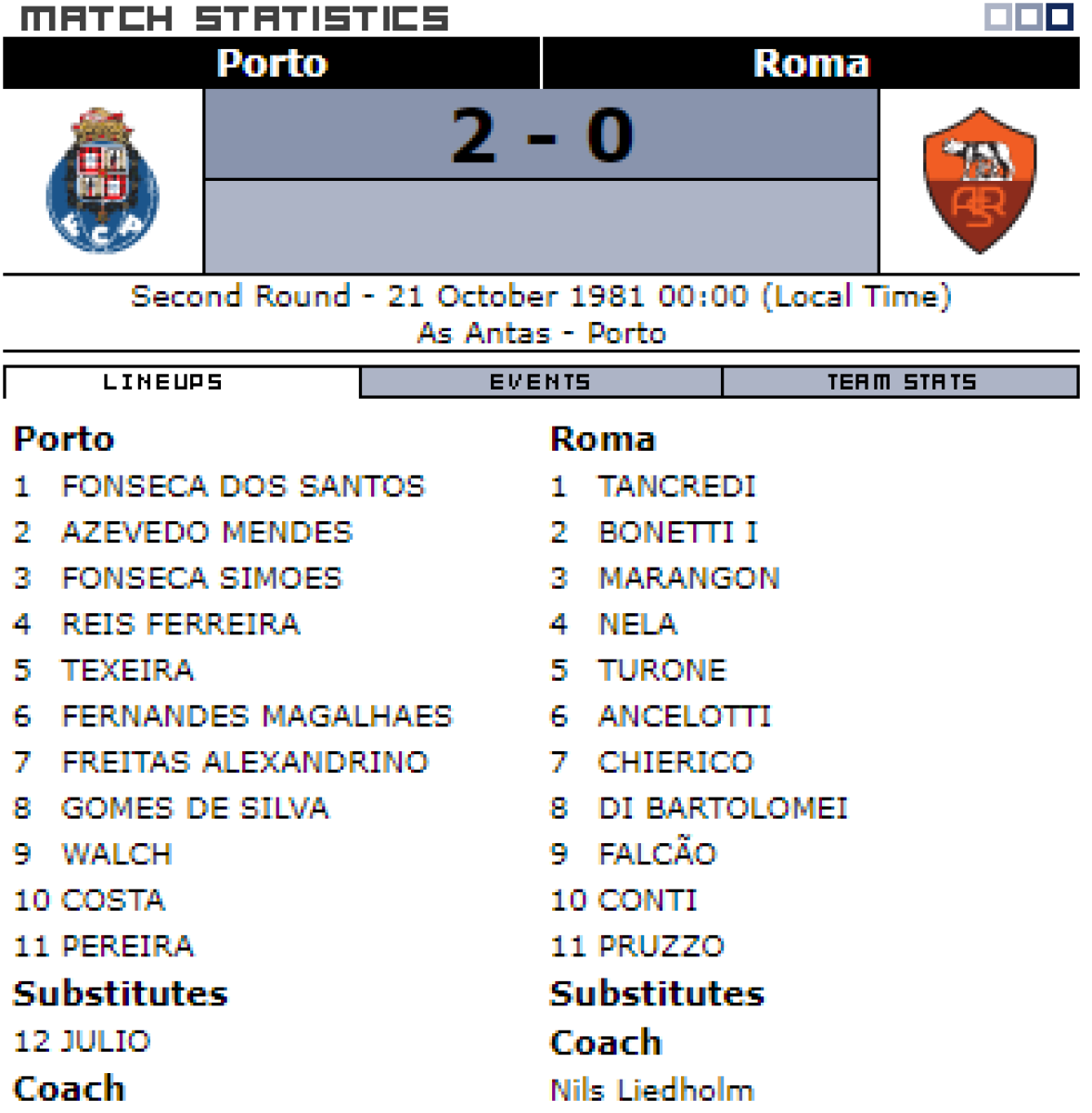
Task: Open player Fonseca Dos Santos
Action: 242,486
